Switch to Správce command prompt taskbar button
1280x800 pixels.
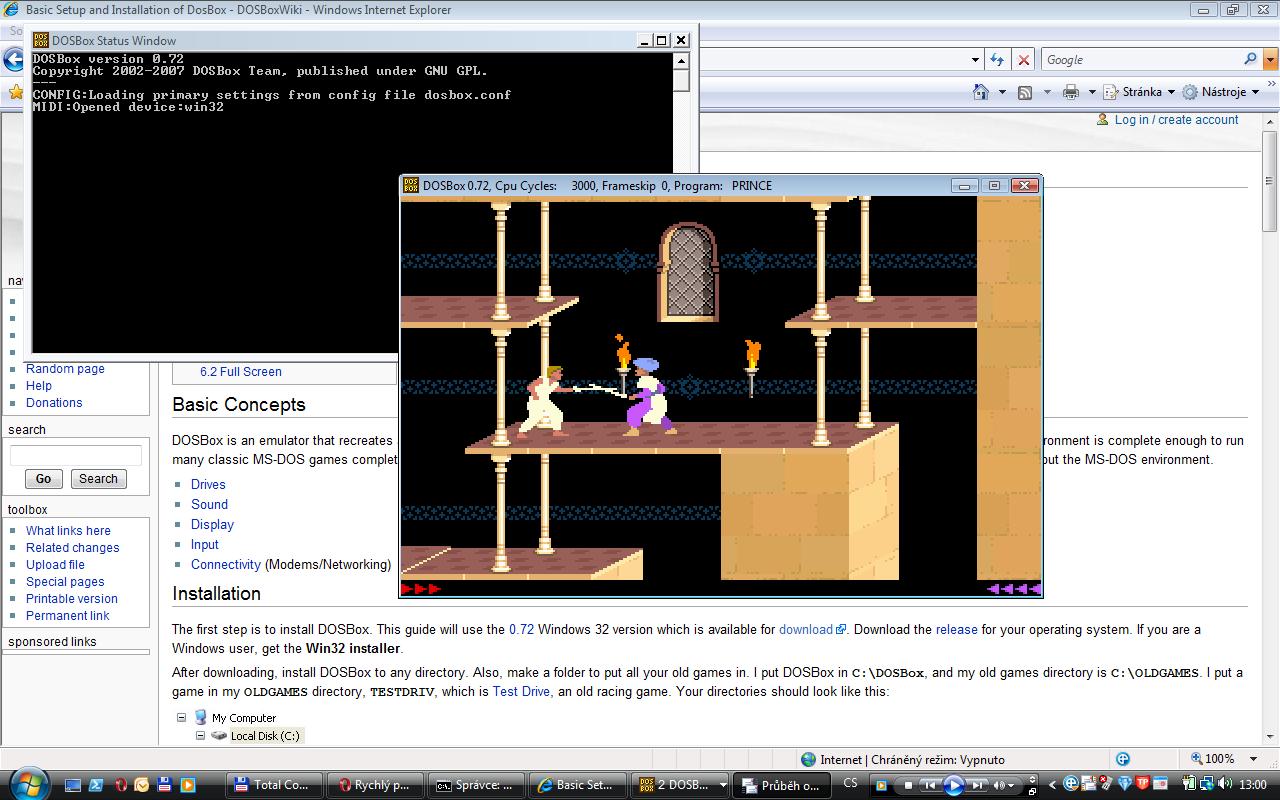click(475, 785)
